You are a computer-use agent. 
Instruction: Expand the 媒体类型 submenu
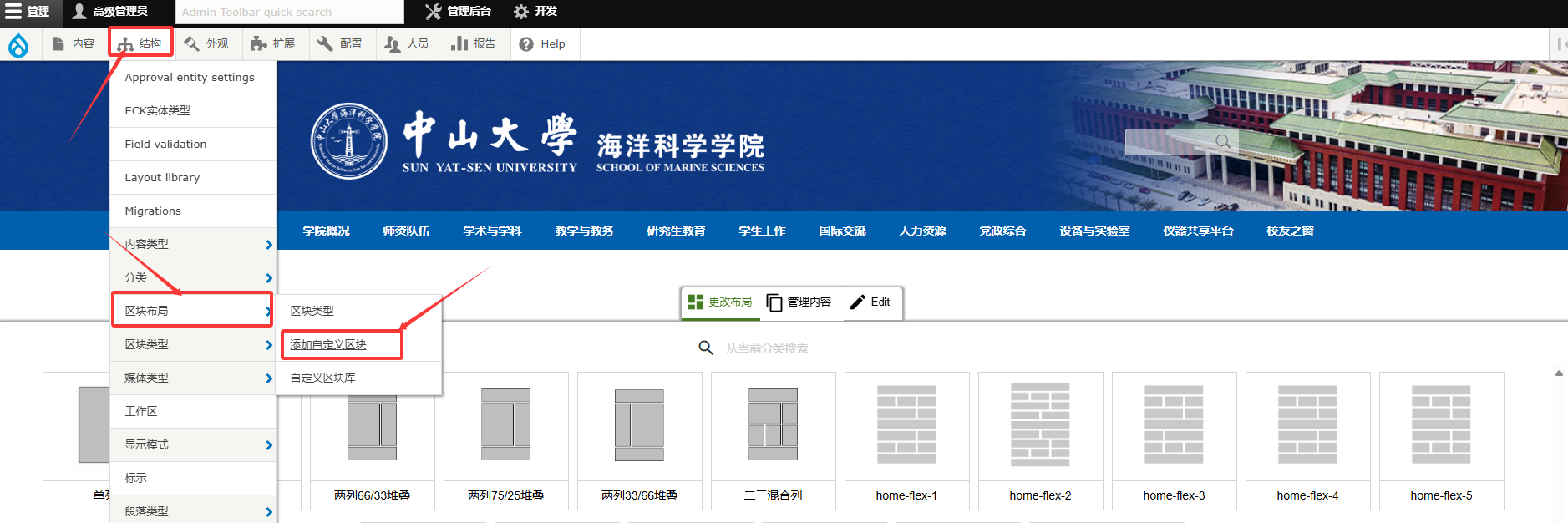tap(193, 378)
